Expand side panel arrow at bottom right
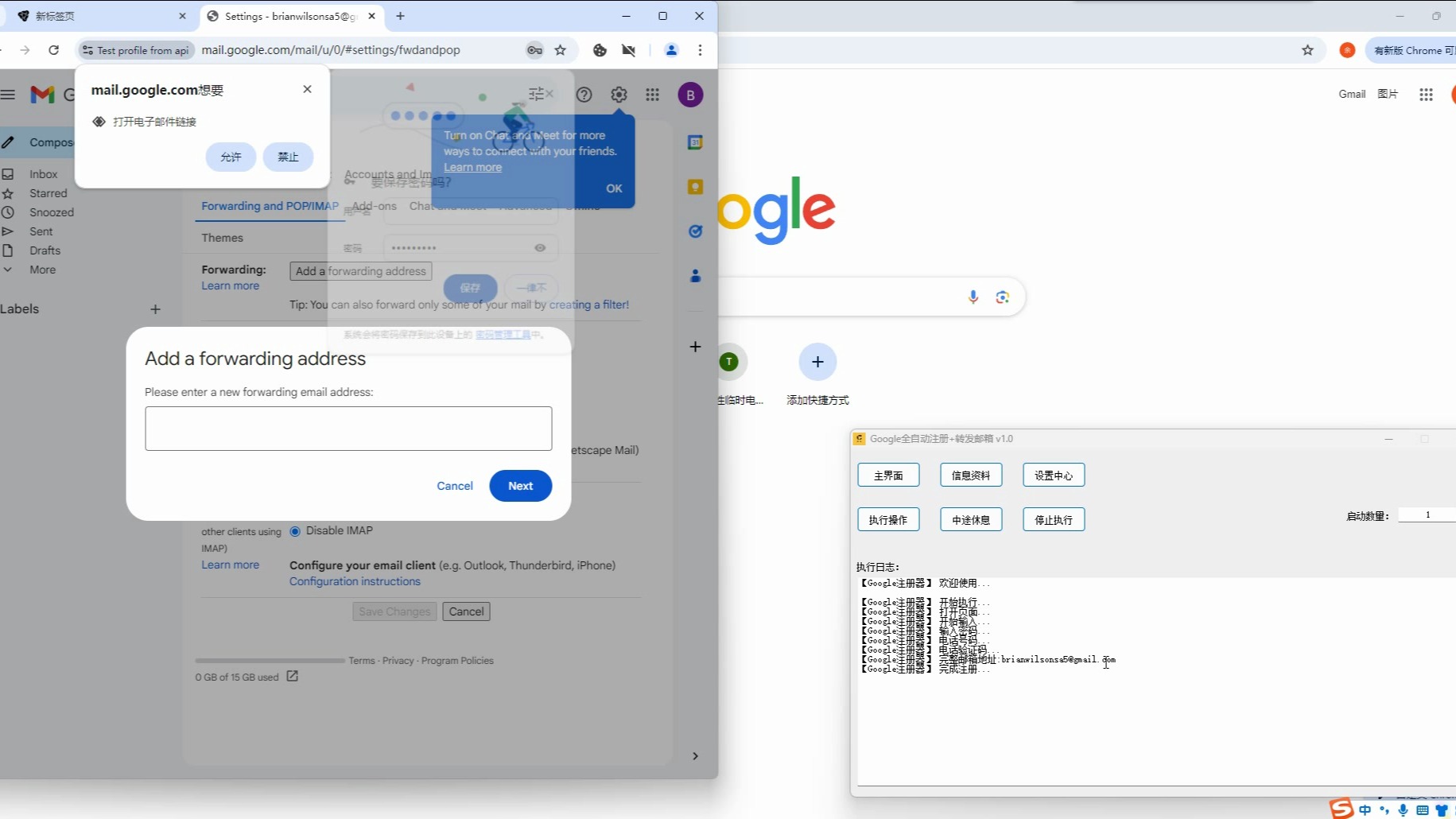1456x819 pixels. (695, 756)
